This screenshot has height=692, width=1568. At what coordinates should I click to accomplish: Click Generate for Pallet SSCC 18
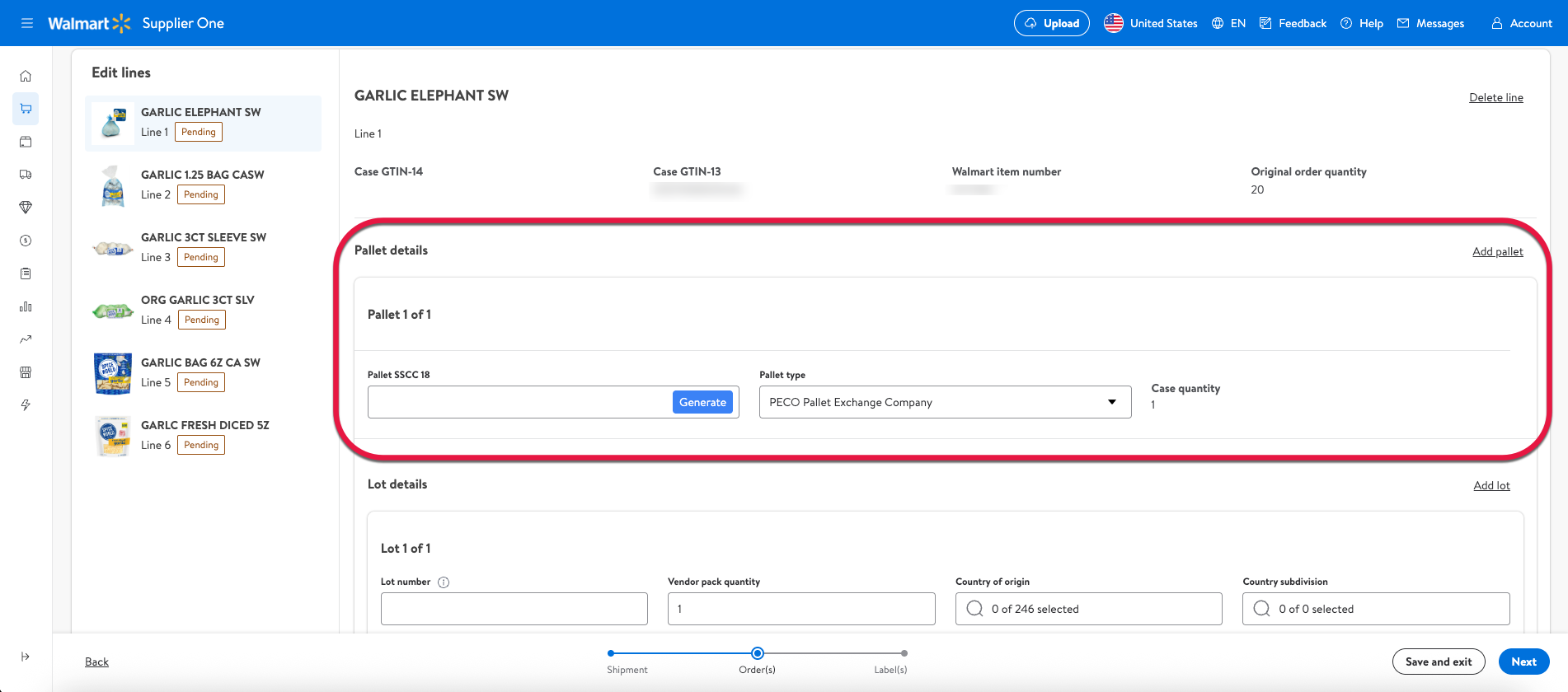(x=702, y=402)
